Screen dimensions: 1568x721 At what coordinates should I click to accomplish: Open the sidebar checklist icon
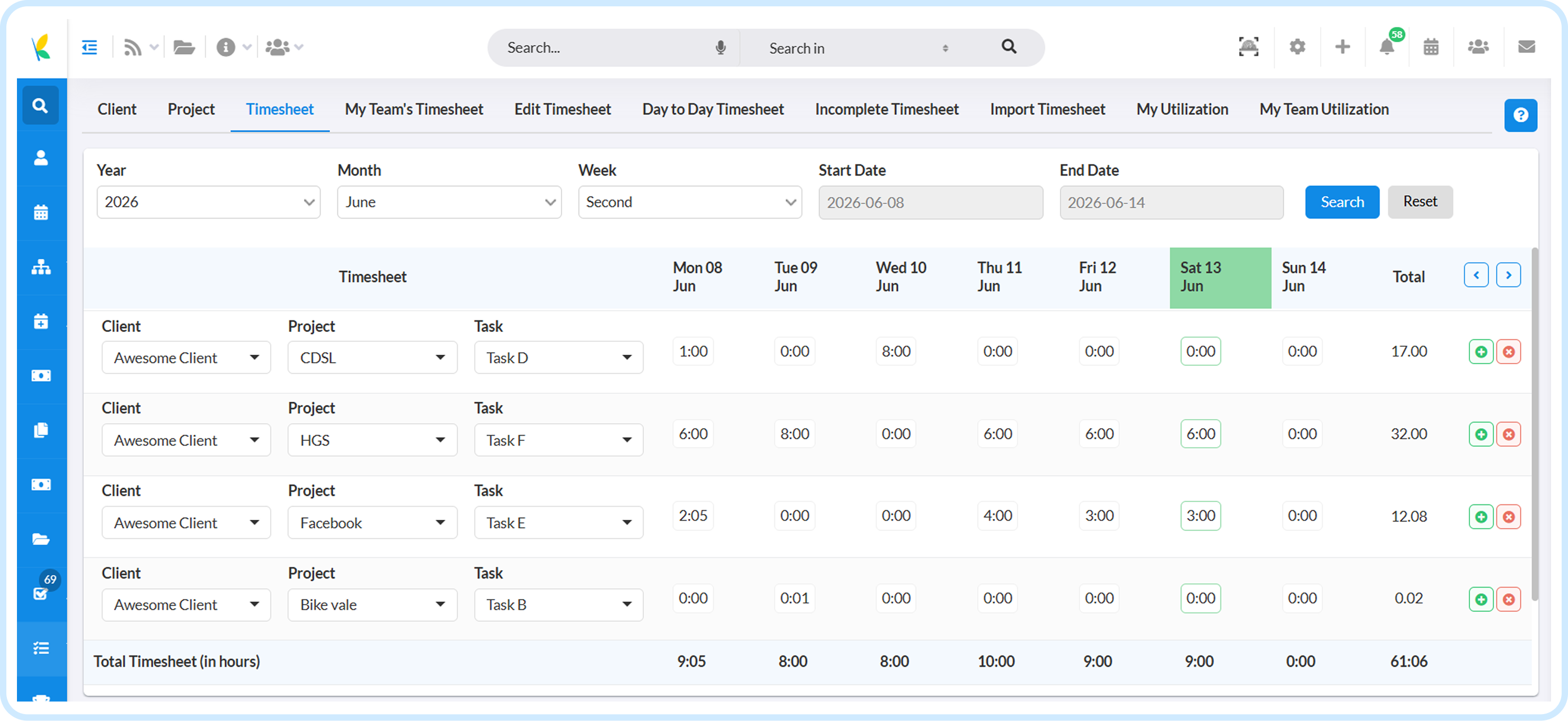point(41,648)
